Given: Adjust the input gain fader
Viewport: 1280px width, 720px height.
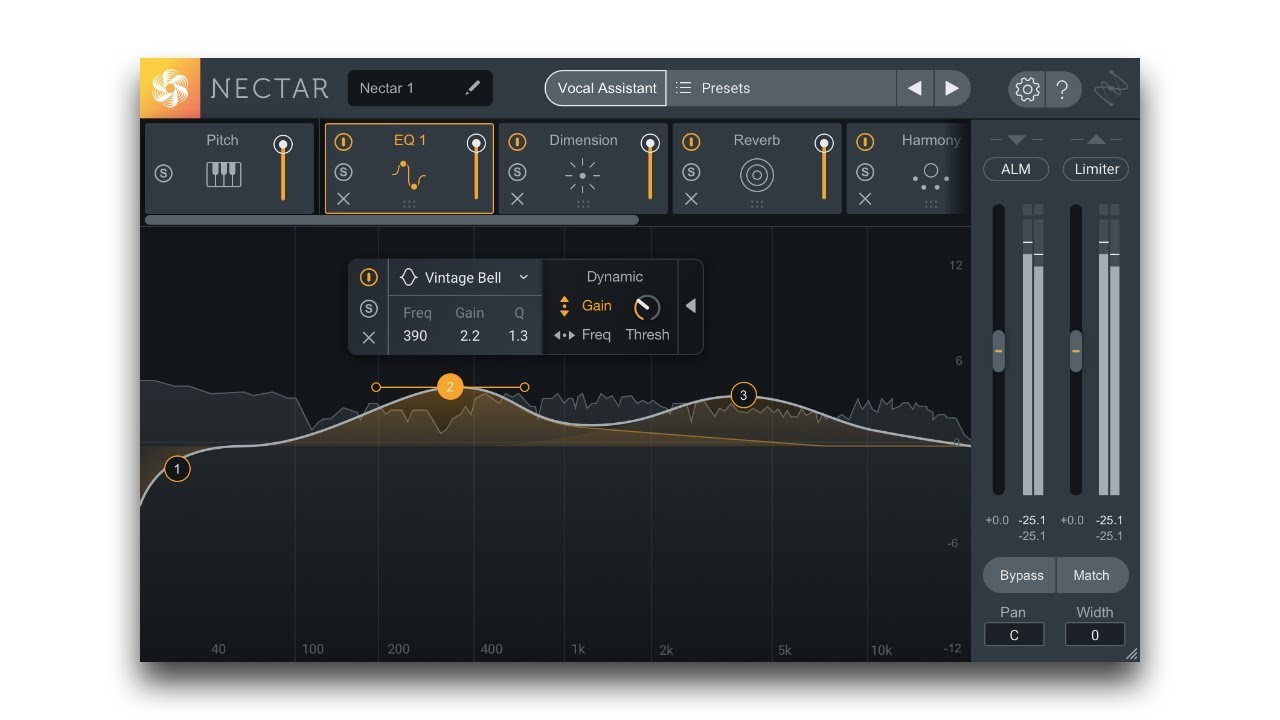Looking at the screenshot, I should click(x=997, y=350).
